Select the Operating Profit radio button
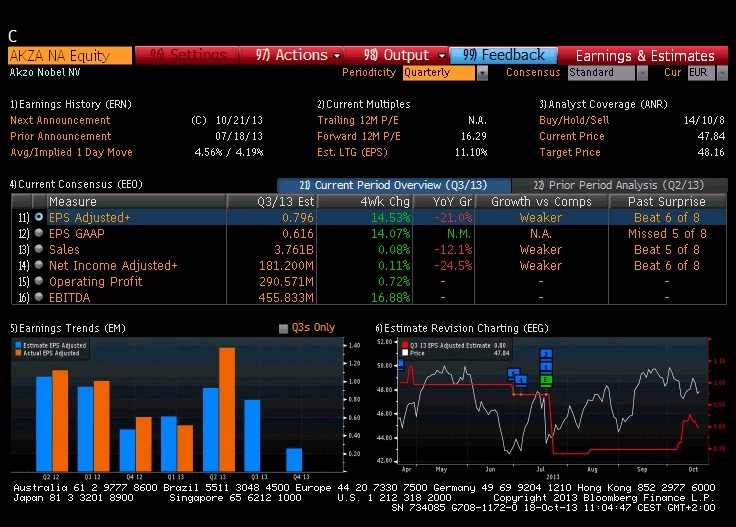The image size is (736, 527). pos(39,281)
